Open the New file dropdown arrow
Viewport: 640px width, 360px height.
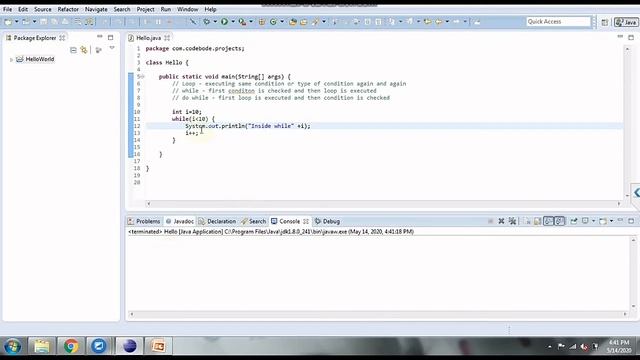click(16, 22)
